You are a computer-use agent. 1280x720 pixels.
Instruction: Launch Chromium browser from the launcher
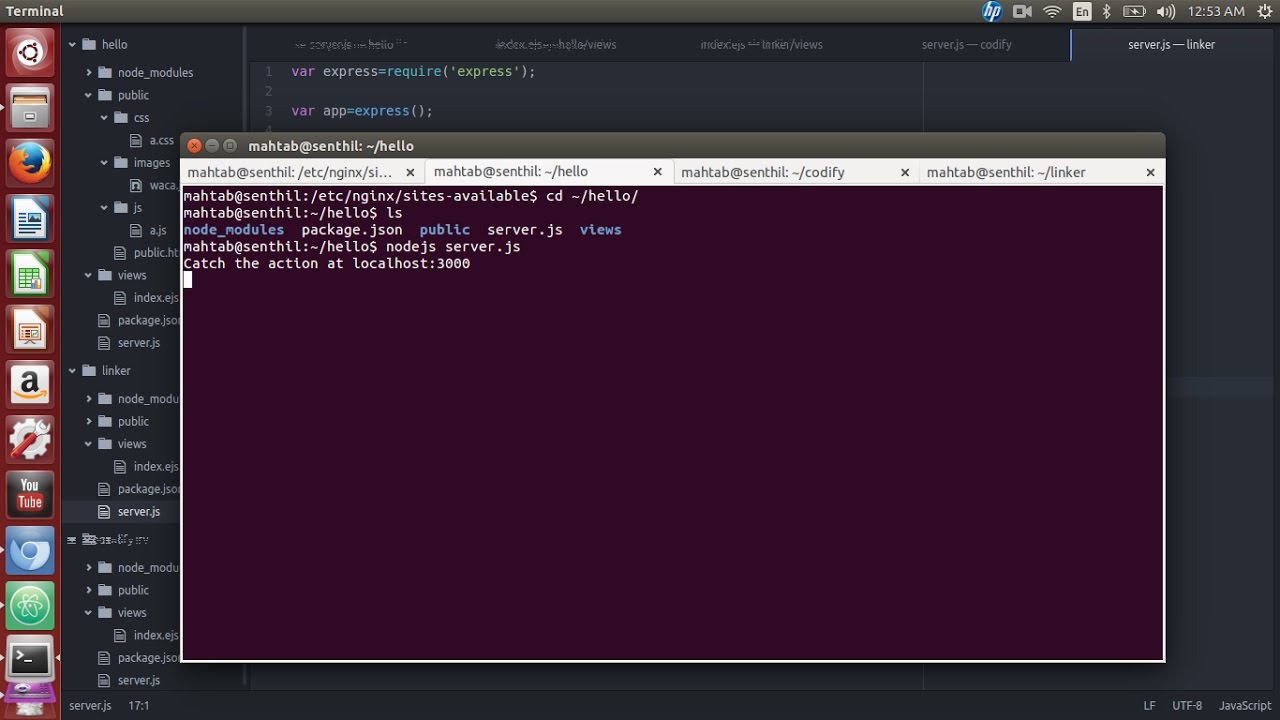click(30, 550)
